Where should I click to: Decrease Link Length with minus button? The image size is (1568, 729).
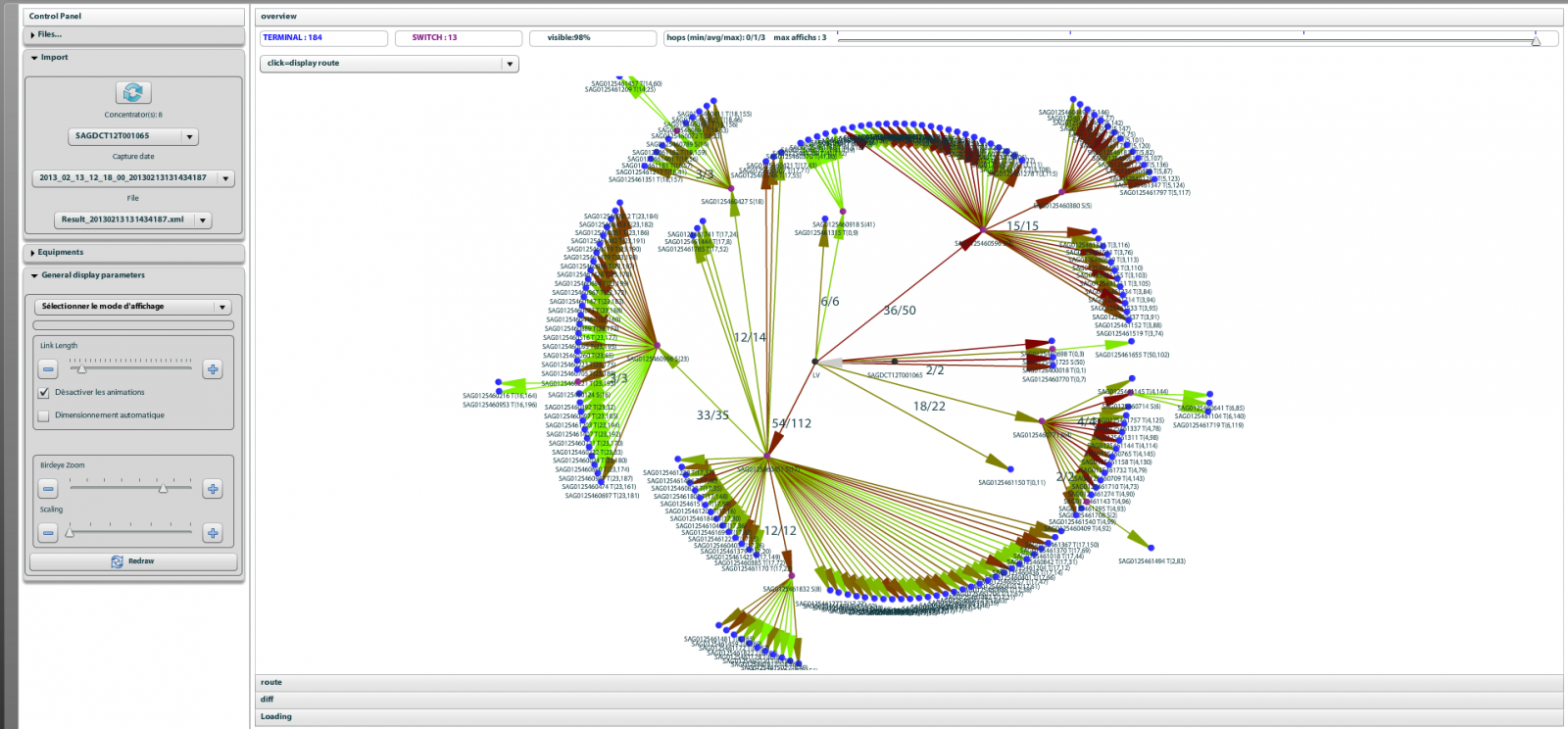click(48, 369)
